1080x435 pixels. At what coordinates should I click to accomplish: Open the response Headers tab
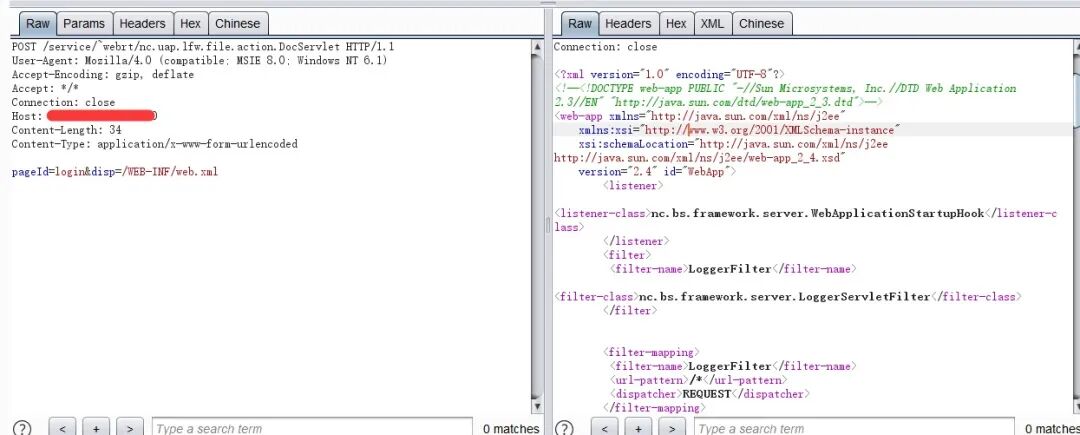tap(628, 23)
